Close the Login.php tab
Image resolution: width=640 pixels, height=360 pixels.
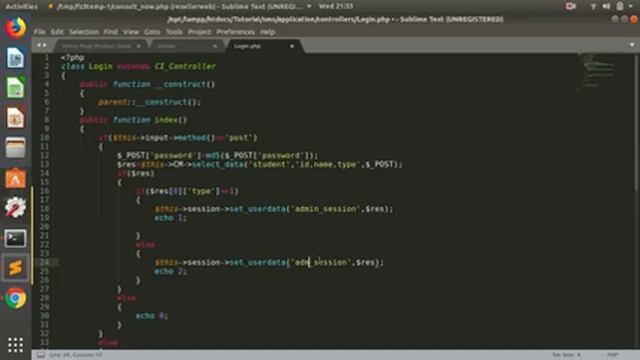point(292,46)
